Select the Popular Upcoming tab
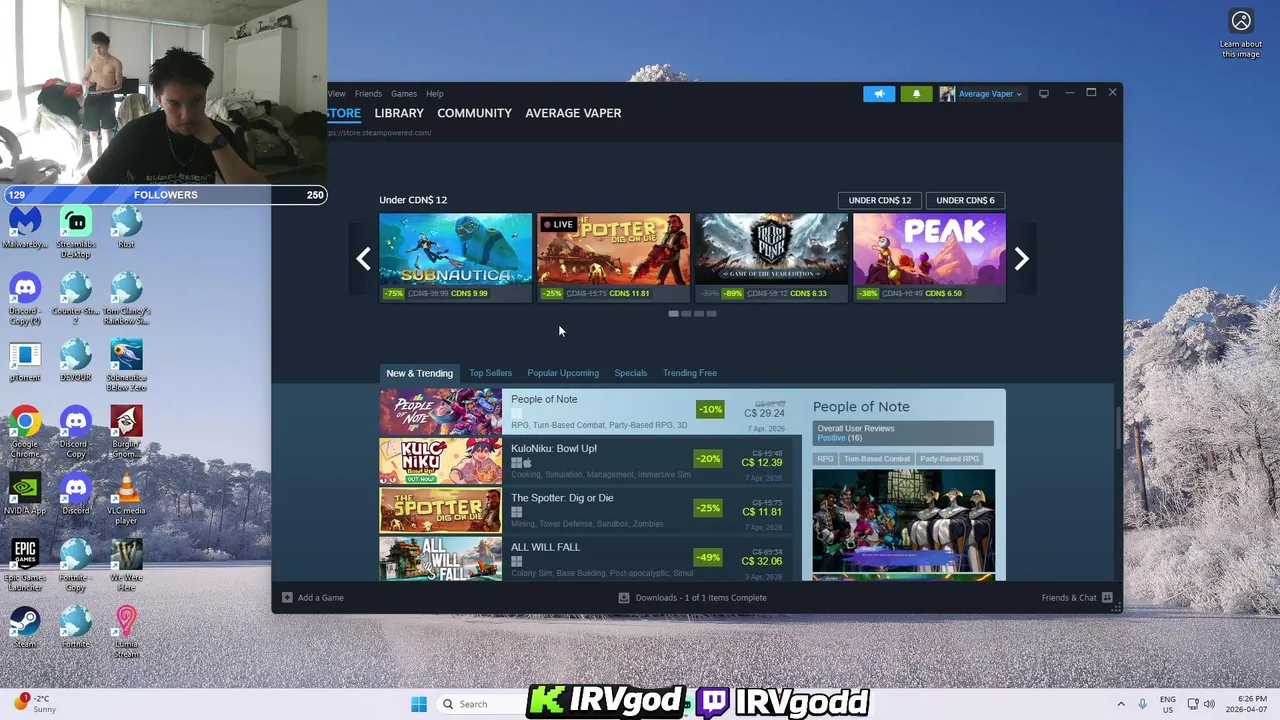Viewport: 1280px width, 720px height. (x=563, y=373)
